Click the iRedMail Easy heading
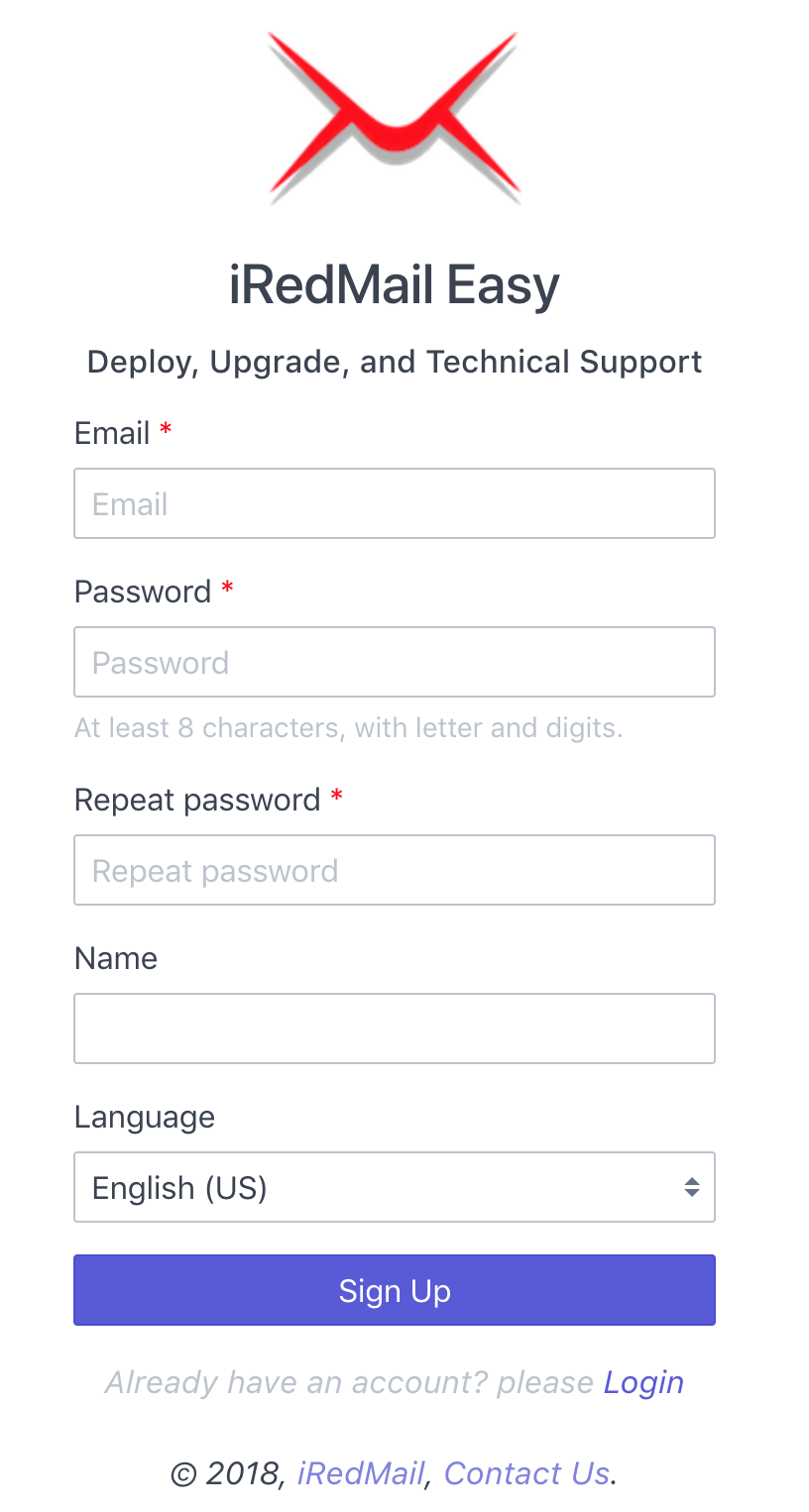 tap(395, 284)
